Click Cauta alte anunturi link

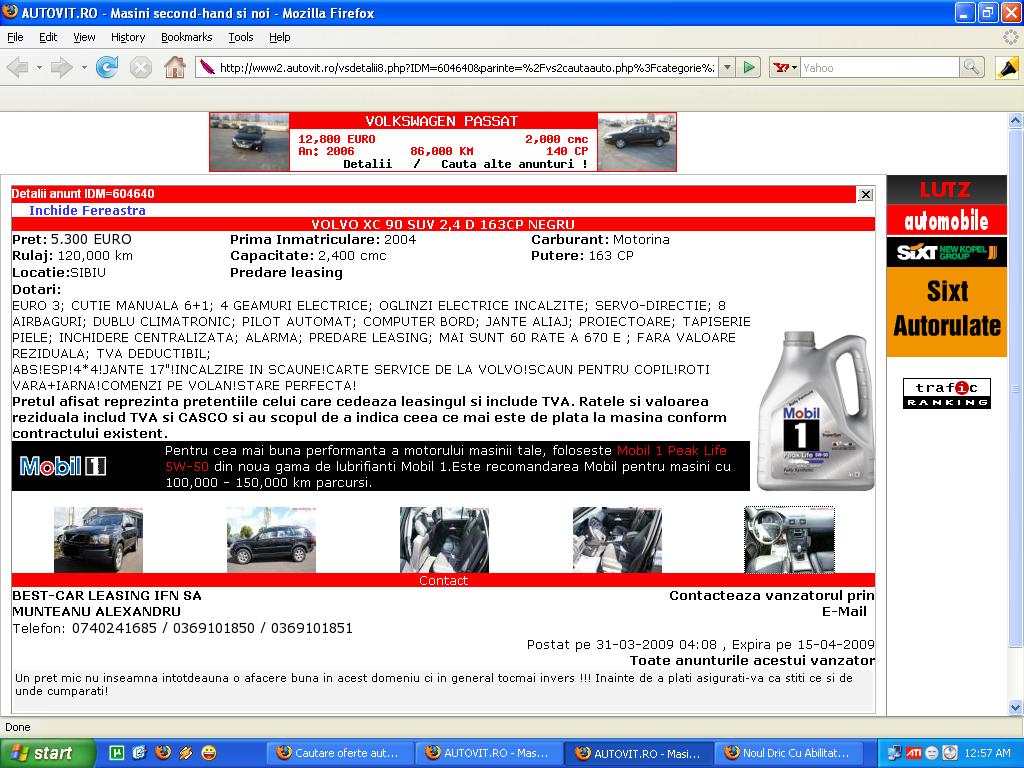(514, 164)
